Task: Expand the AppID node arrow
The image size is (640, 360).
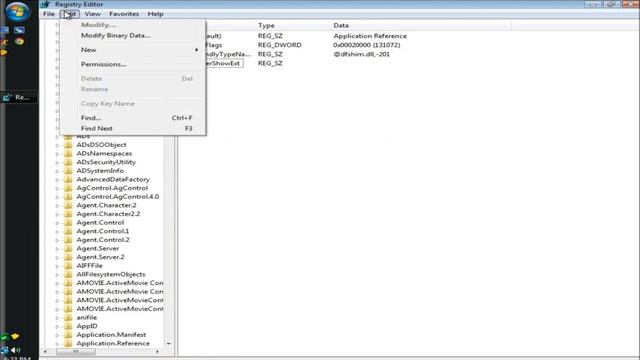Action: point(57,327)
